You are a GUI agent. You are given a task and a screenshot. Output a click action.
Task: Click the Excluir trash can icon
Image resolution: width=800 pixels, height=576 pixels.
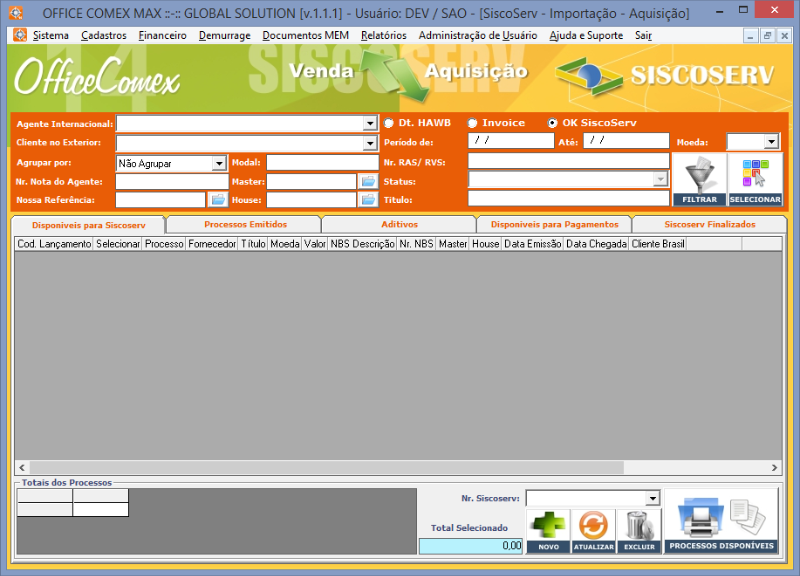(639, 531)
